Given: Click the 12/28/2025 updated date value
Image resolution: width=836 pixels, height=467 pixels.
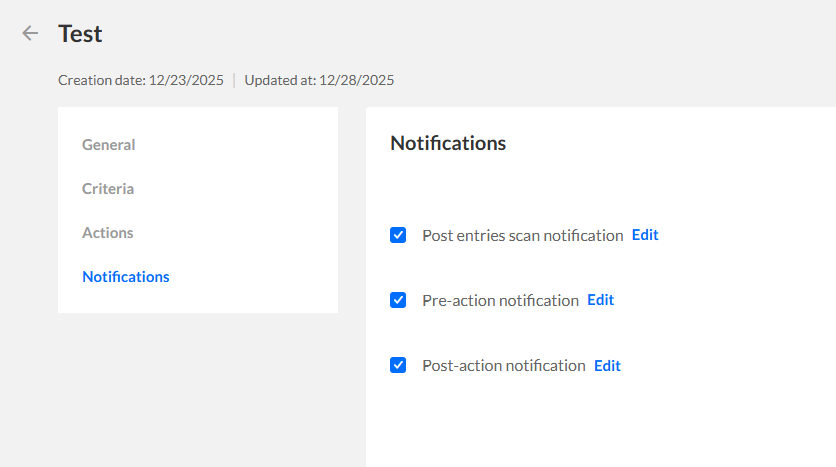Looking at the screenshot, I should tap(356, 80).
